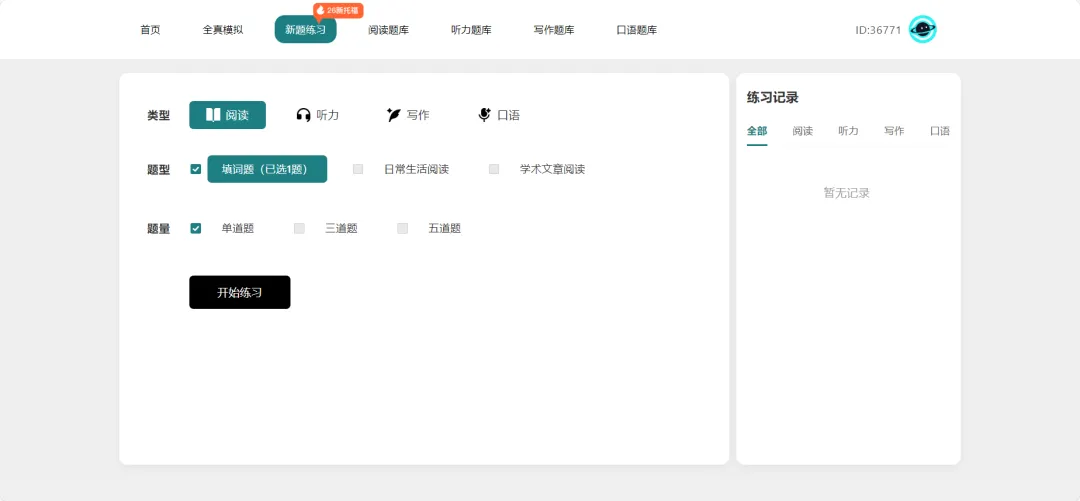1080x501 pixels.
Task: Click the 填词题（已选1题）button
Action: tap(267, 169)
